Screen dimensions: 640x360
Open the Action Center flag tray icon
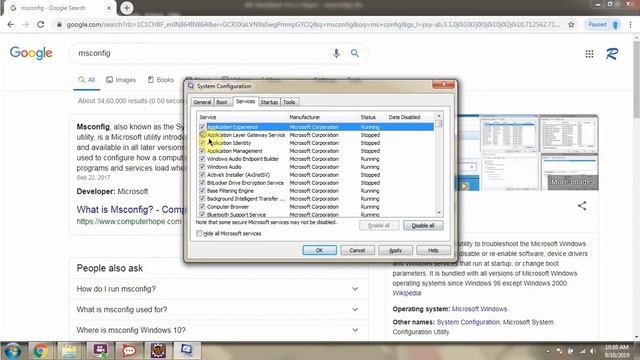(x=571, y=351)
